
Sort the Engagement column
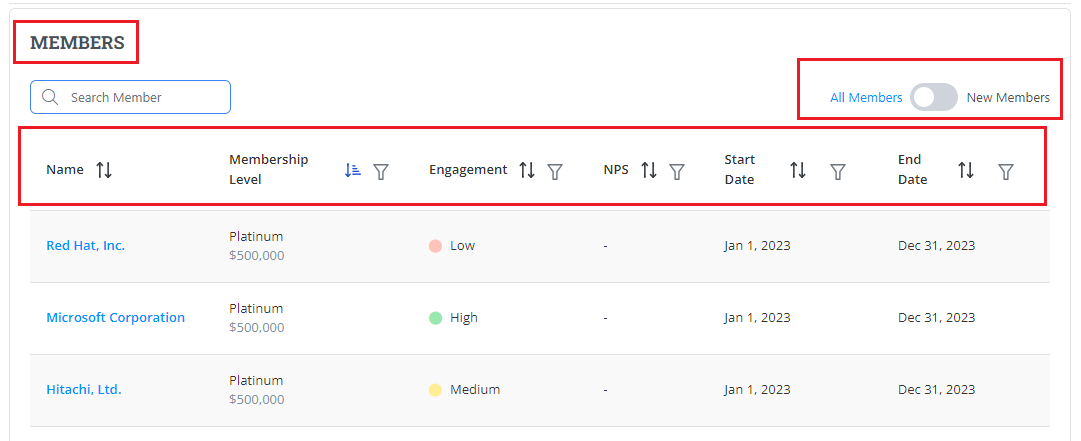pyautogui.click(x=527, y=171)
